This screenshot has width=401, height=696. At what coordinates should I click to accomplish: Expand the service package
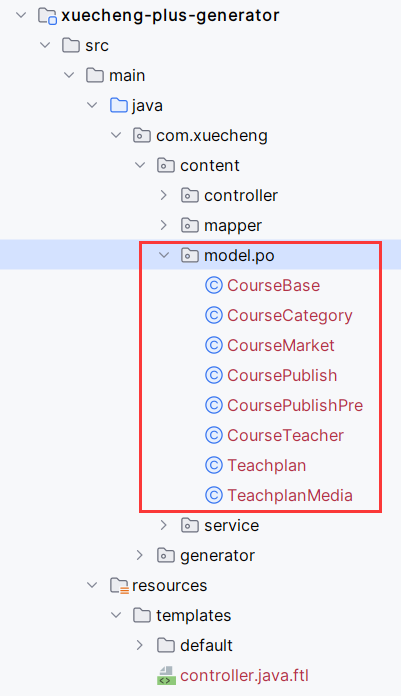164,526
